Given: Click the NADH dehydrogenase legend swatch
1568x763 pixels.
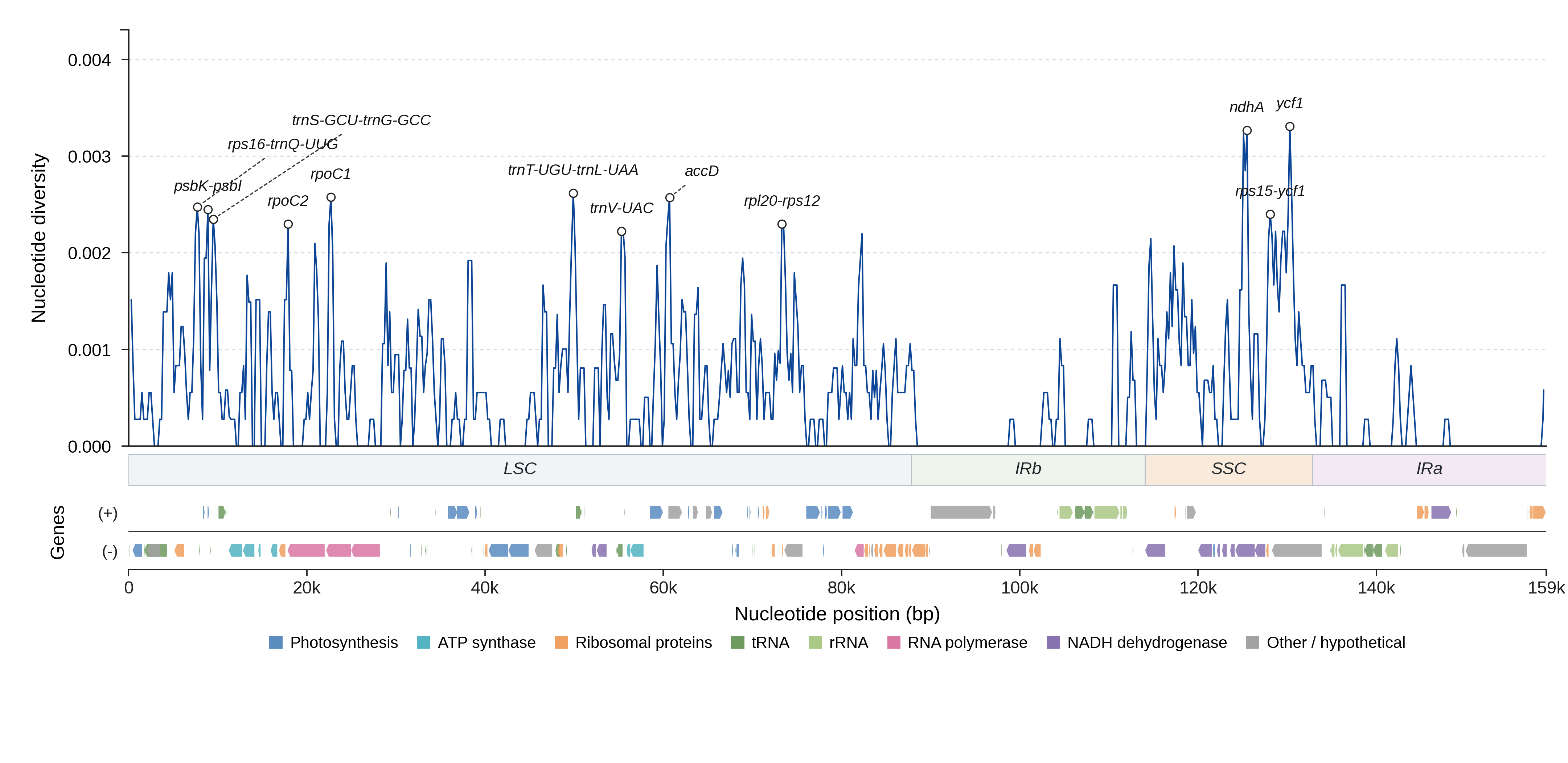Looking at the screenshot, I should [1053, 642].
